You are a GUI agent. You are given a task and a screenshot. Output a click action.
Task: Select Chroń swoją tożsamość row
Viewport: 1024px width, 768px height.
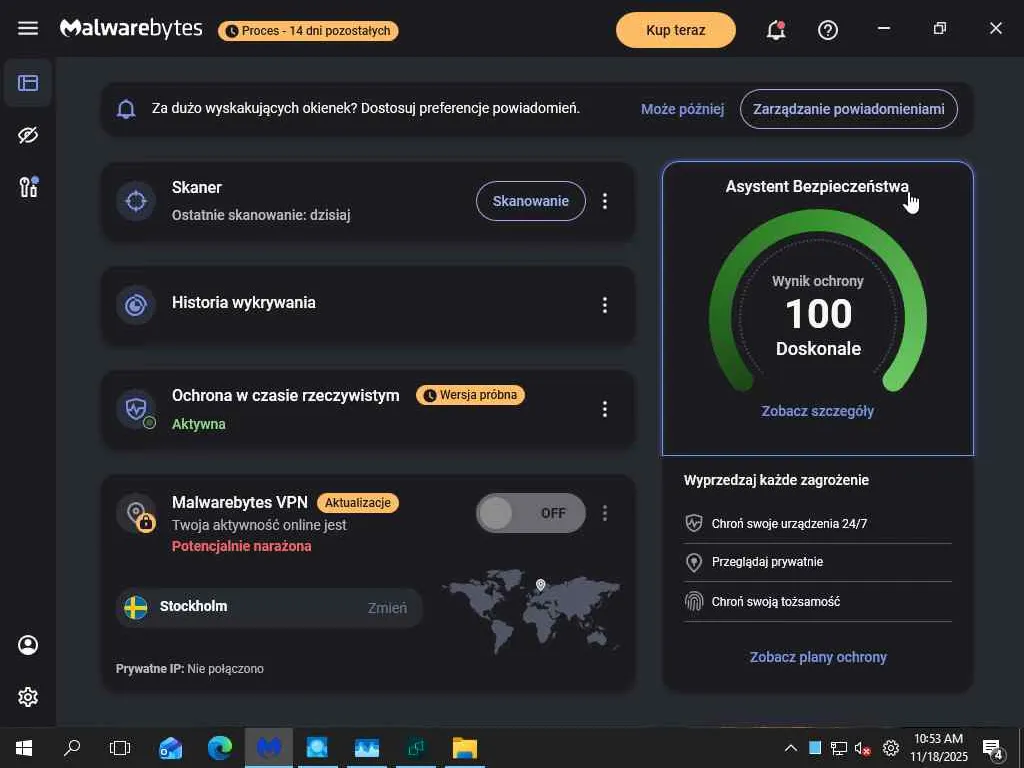click(818, 601)
